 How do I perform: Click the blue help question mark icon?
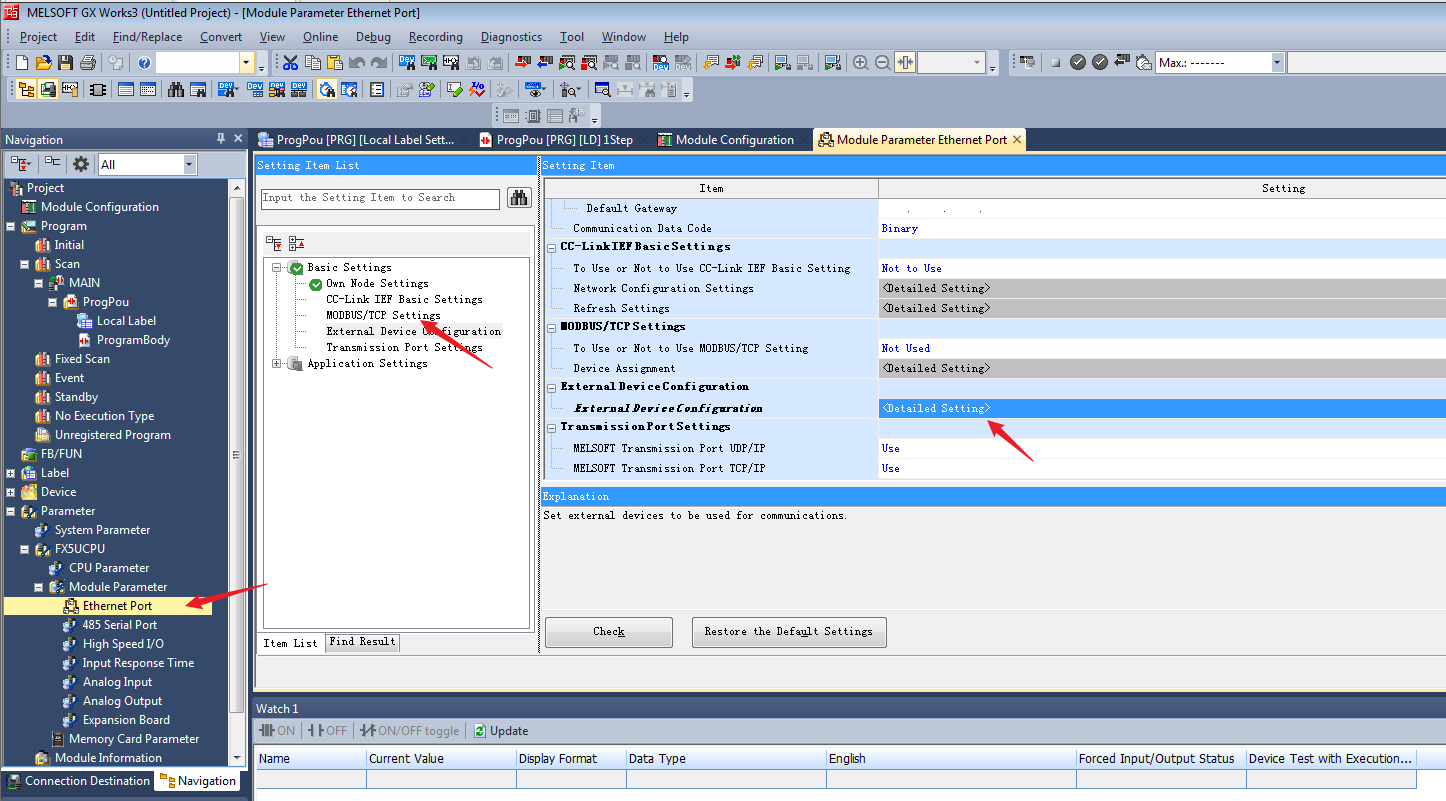(x=144, y=63)
